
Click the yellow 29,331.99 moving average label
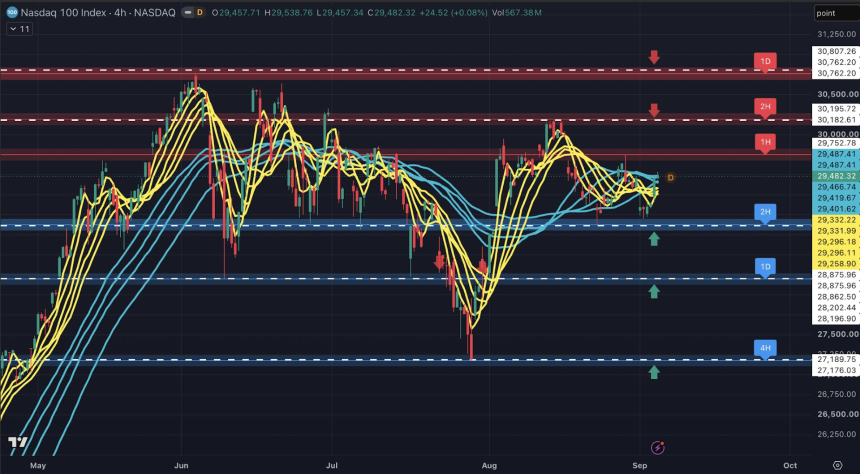(835, 230)
